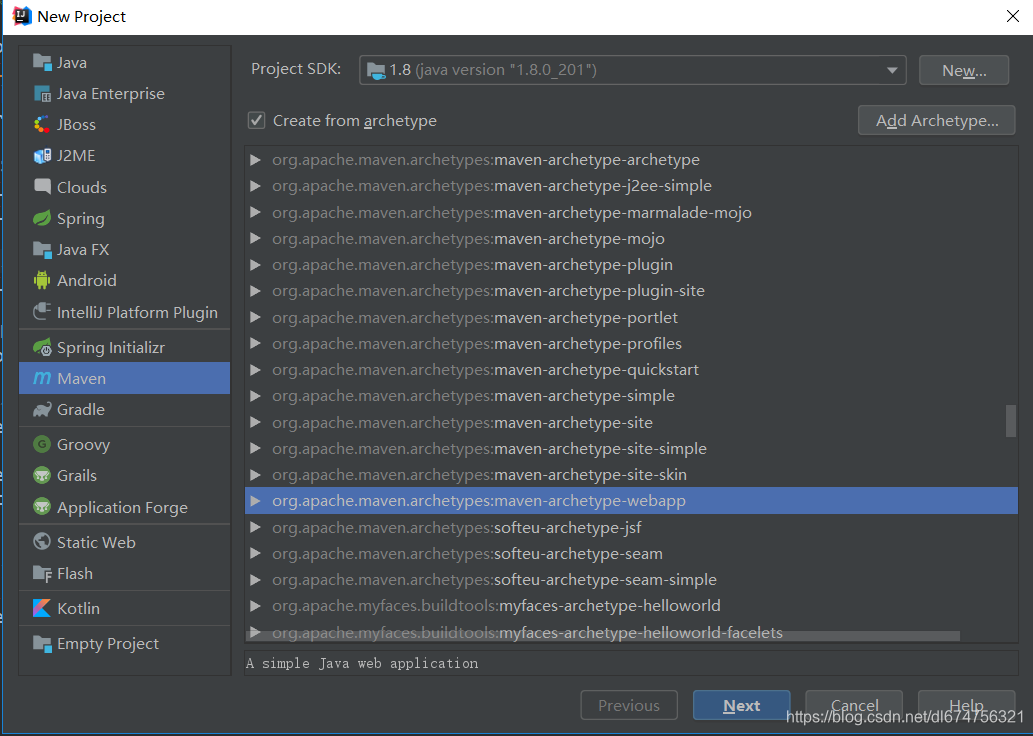1033x736 pixels.
Task: Choose the Empty Project icon
Action: [42, 643]
